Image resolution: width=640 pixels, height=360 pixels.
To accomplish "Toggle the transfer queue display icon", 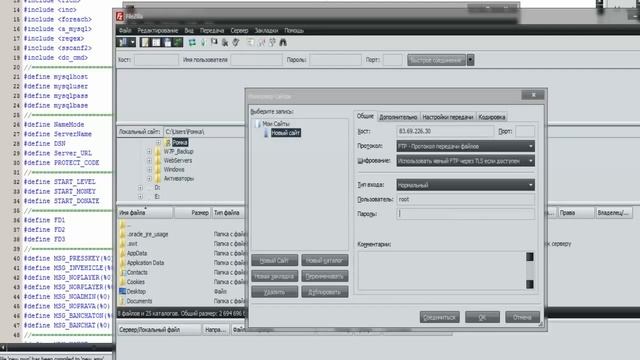I will (178, 42).
